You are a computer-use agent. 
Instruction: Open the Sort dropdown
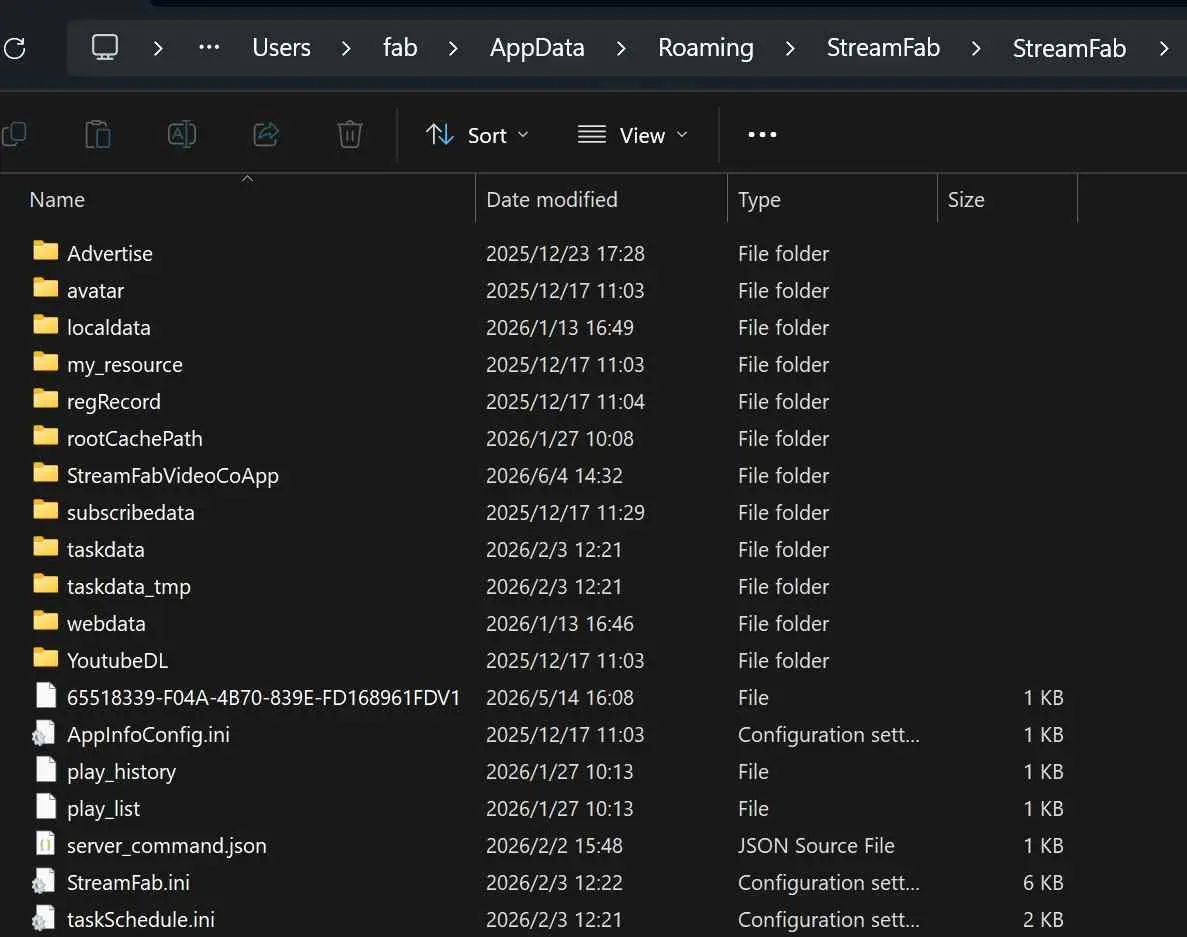[478, 135]
